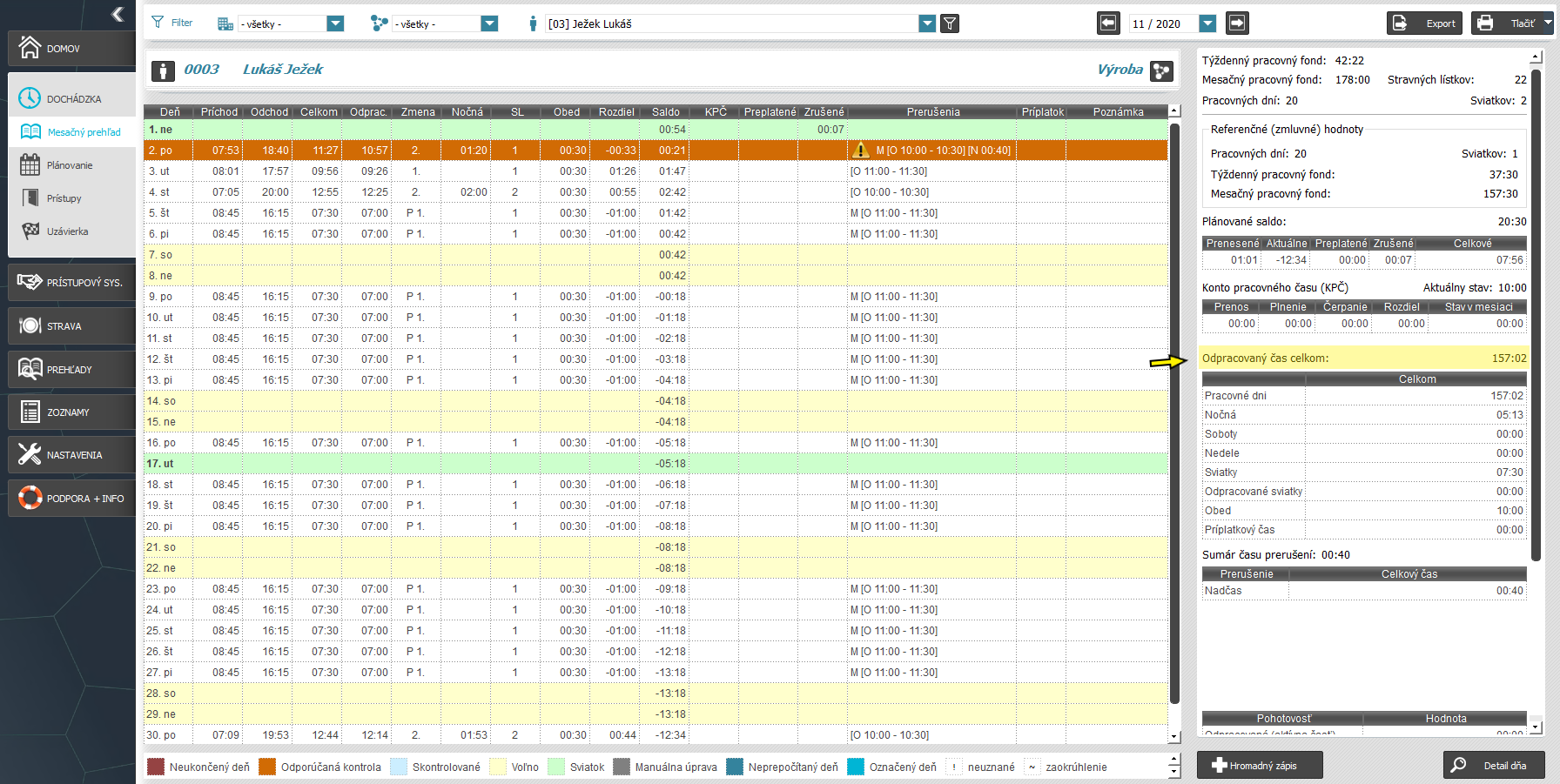Image resolution: width=1560 pixels, height=784 pixels.
Task: Open the 11 / 2020 month dropdown
Action: 1207,23
